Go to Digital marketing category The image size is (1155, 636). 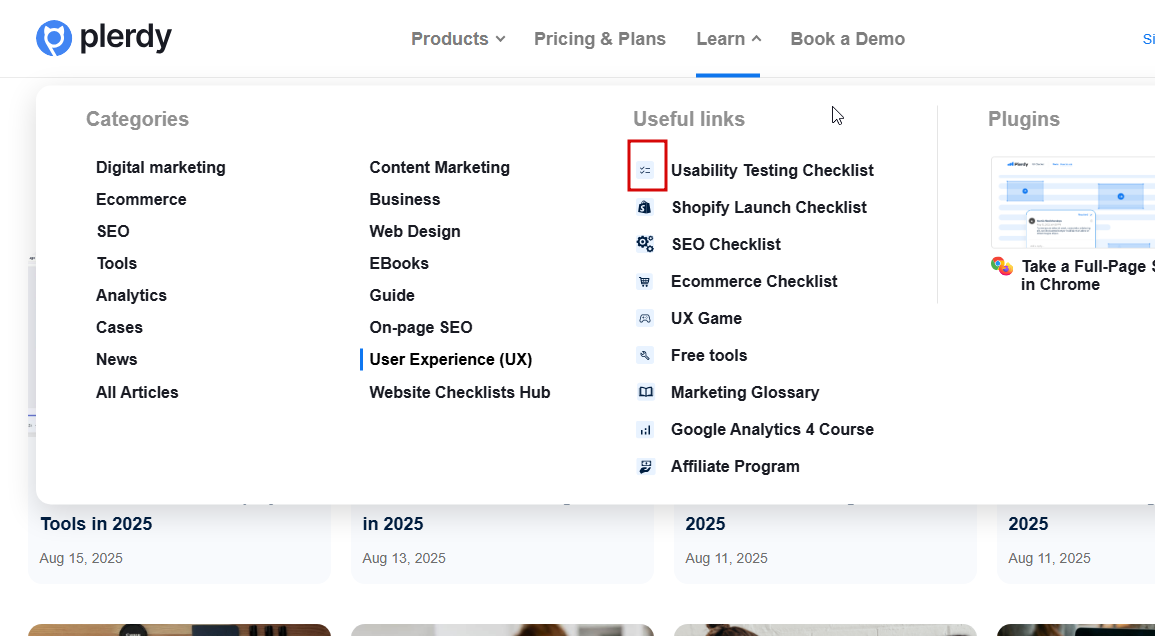click(x=161, y=167)
